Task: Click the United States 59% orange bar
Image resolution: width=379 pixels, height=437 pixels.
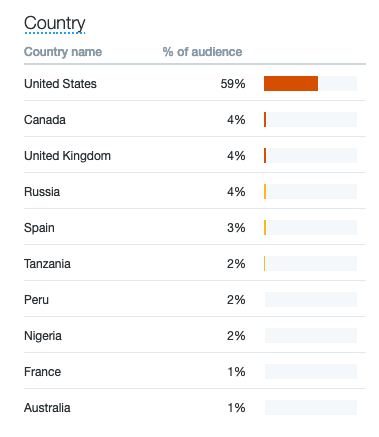Action: tap(291, 83)
